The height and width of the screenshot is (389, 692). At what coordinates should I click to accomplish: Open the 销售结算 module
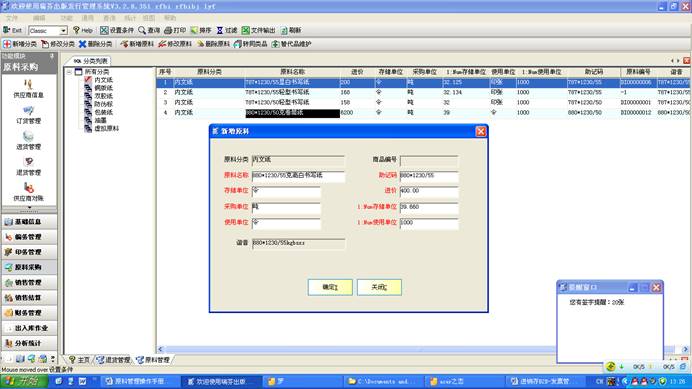(29, 298)
